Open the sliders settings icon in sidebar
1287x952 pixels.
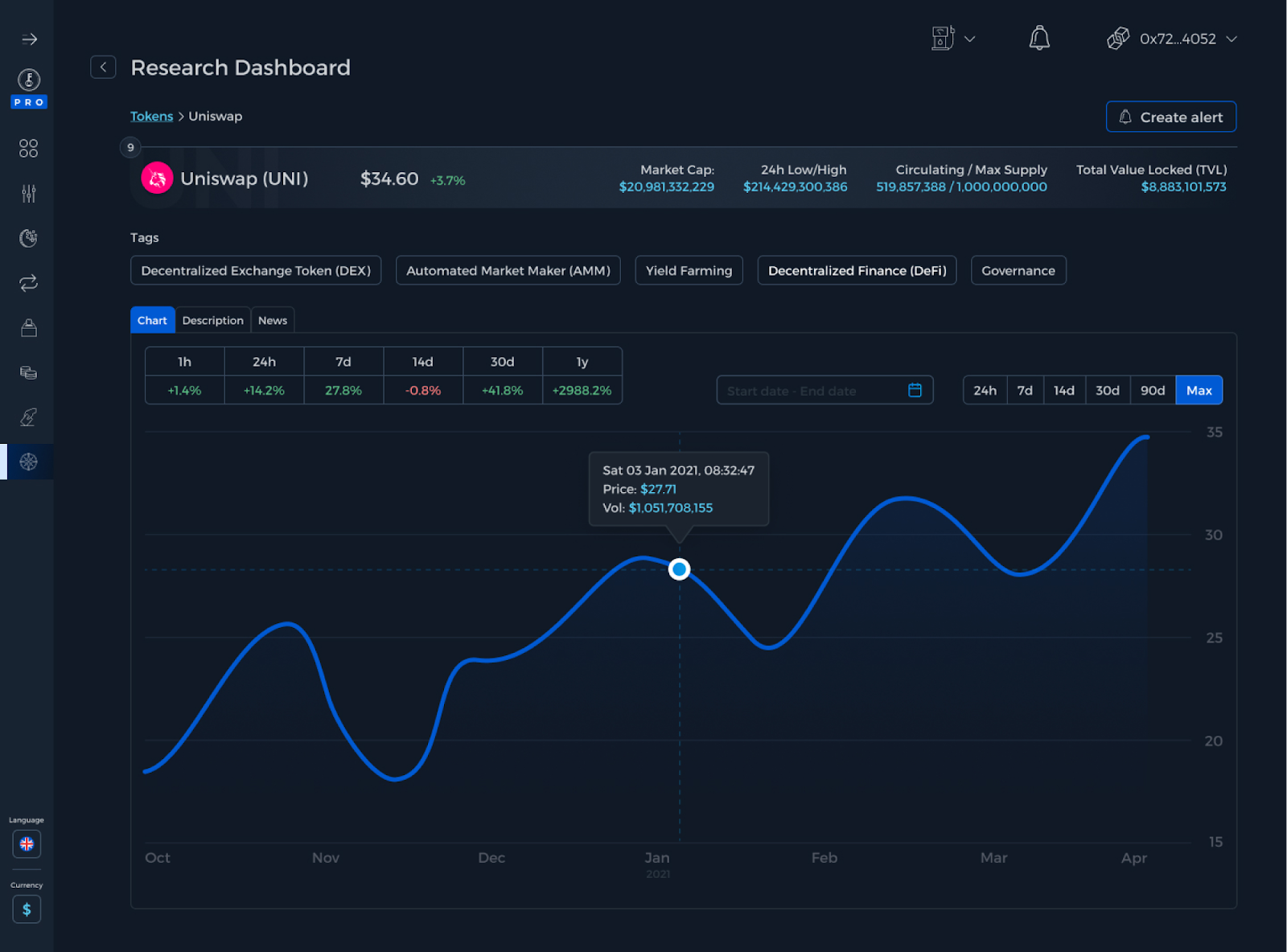point(28,193)
